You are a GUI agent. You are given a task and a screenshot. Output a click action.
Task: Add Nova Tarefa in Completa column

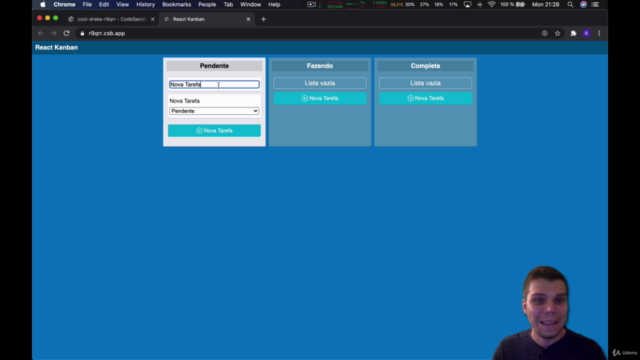pyautogui.click(x=425, y=98)
